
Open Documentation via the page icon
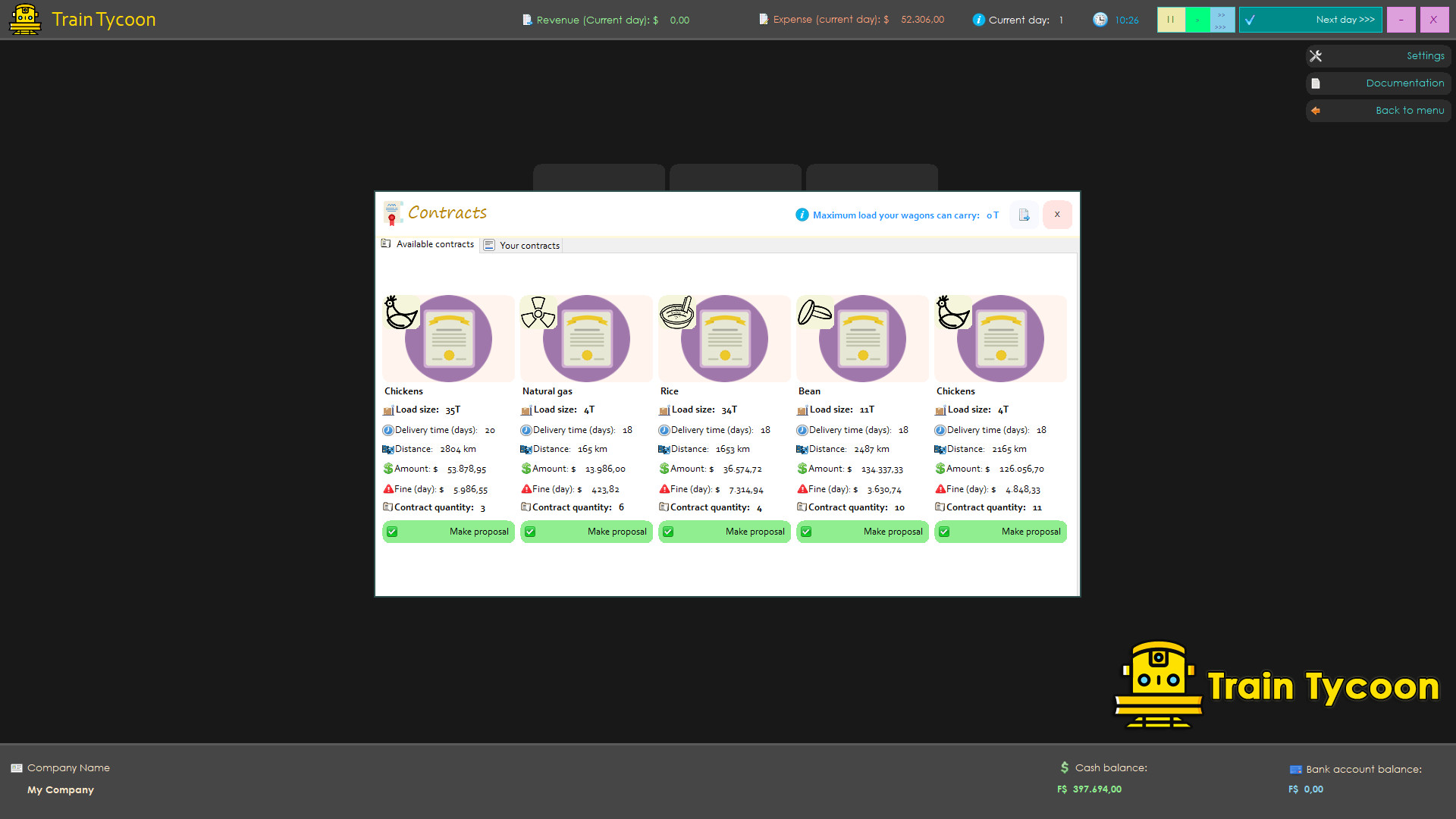tap(1316, 83)
